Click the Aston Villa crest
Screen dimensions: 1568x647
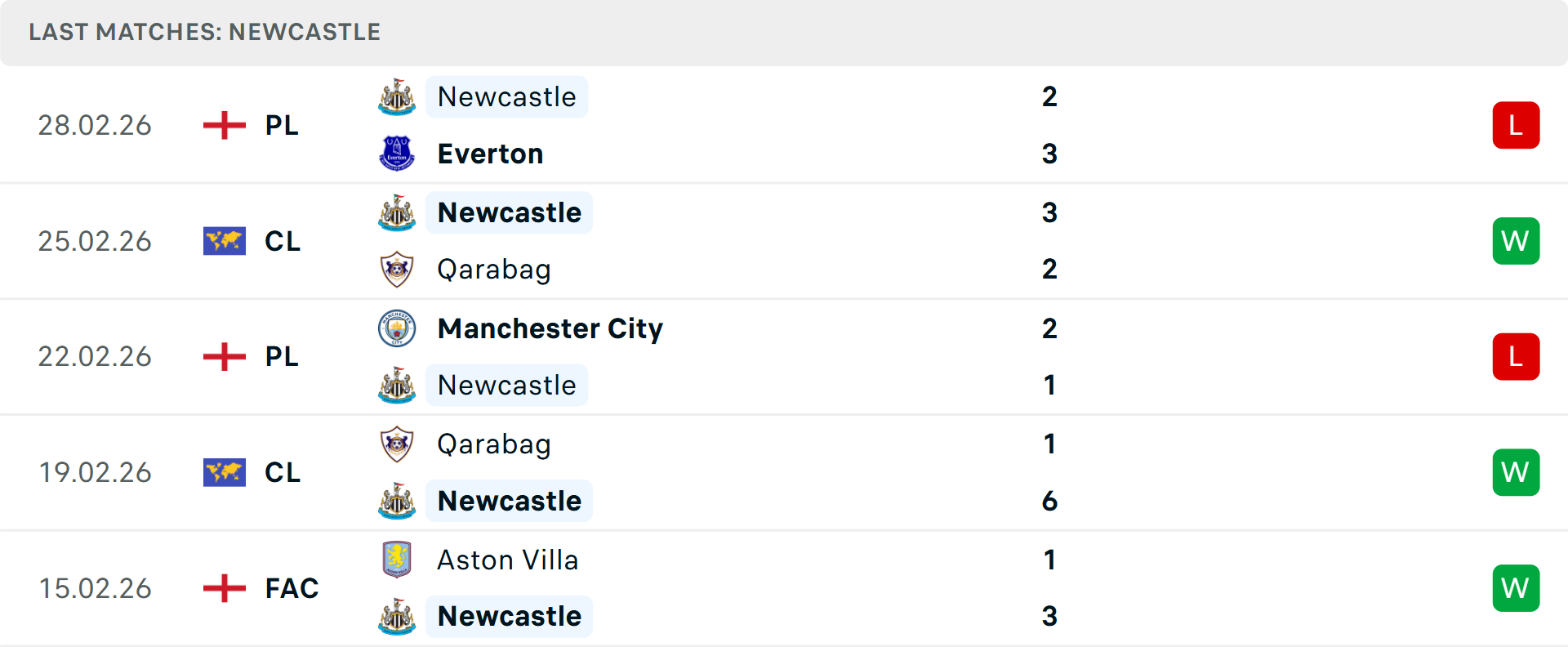397,560
